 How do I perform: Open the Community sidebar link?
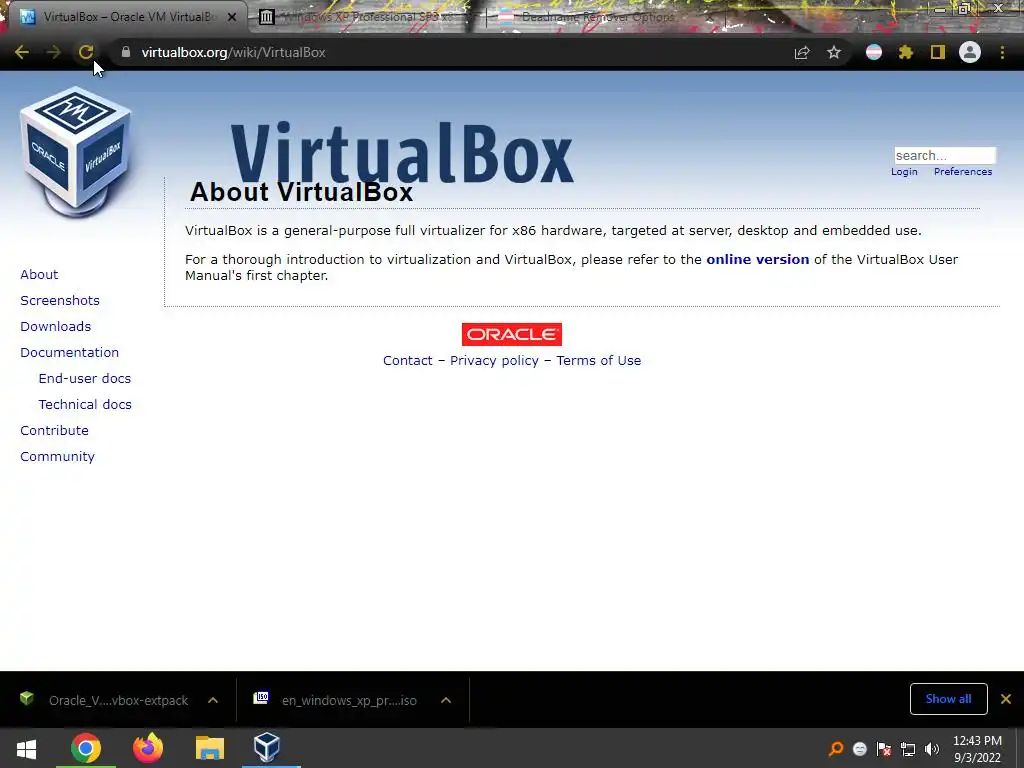click(57, 456)
